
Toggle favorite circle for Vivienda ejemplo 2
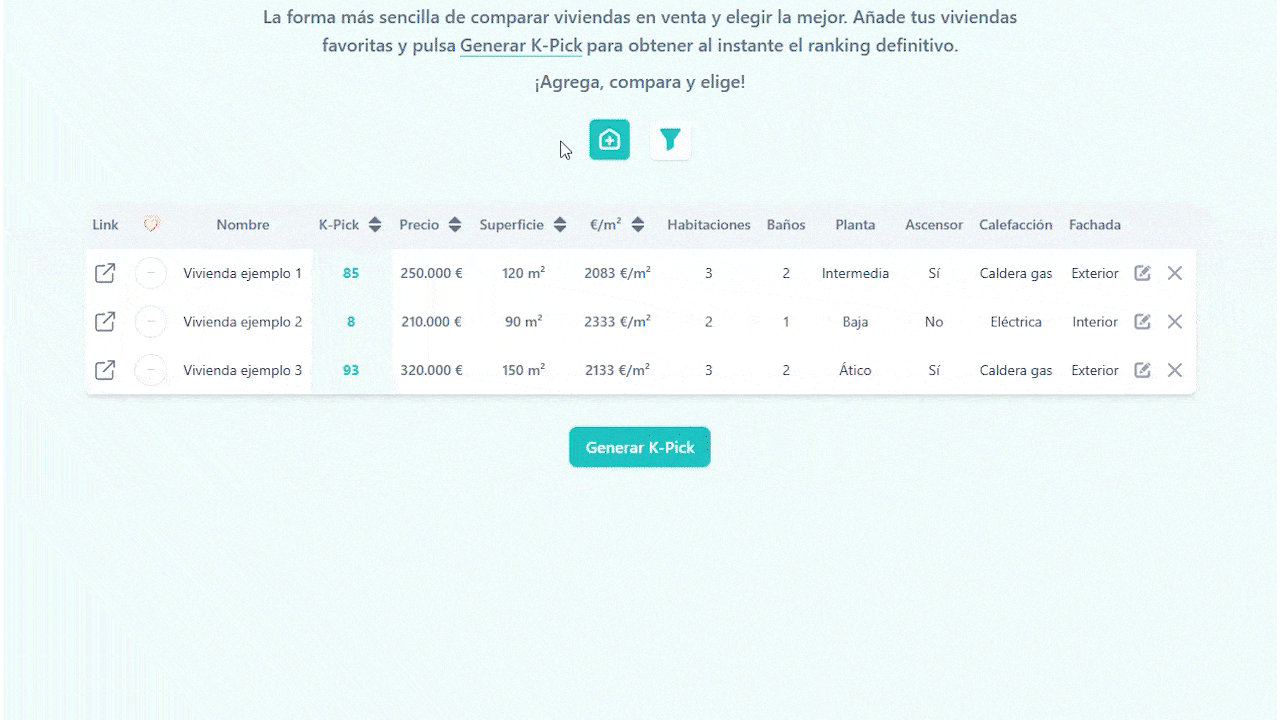pyautogui.click(x=151, y=322)
